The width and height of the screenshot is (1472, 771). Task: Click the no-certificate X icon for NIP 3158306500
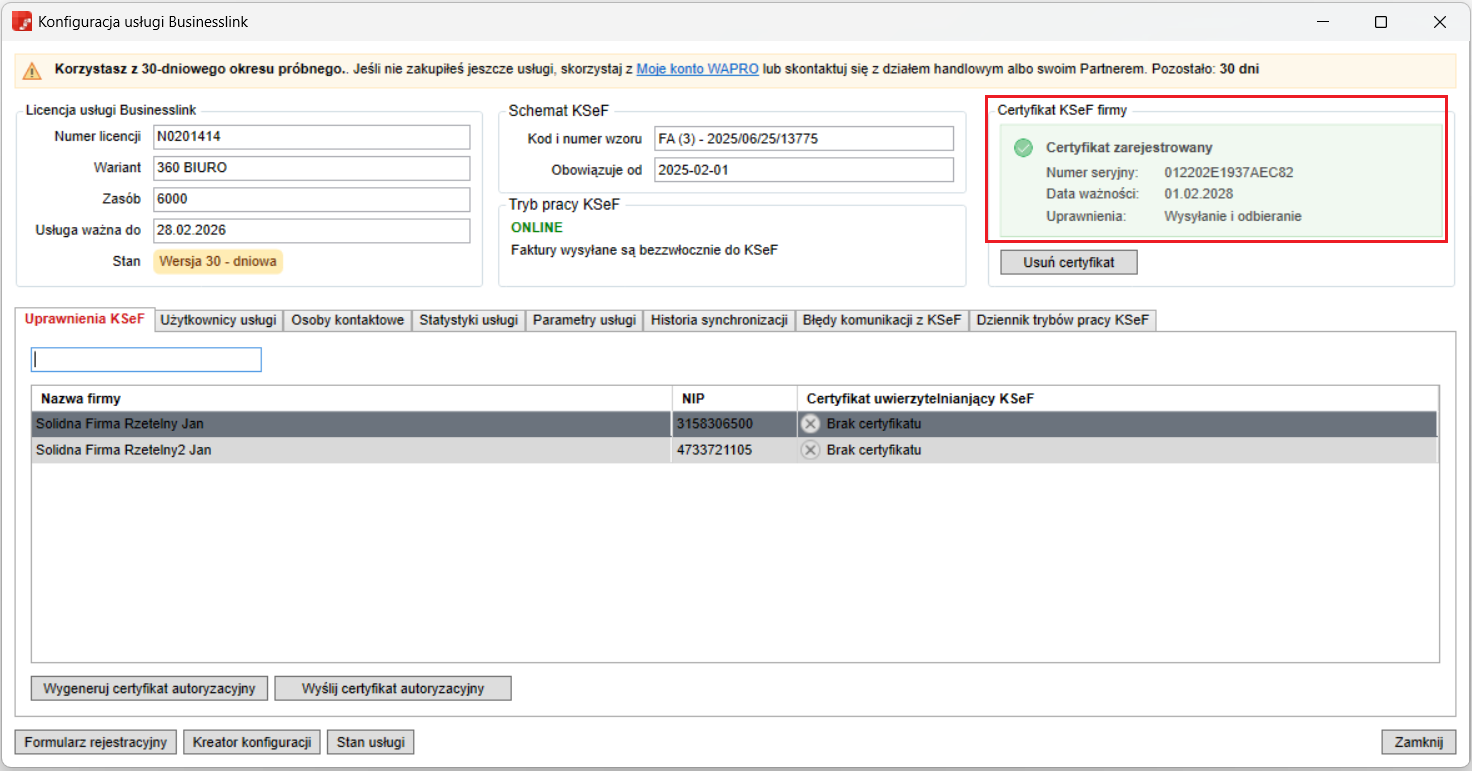coord(811,424)
